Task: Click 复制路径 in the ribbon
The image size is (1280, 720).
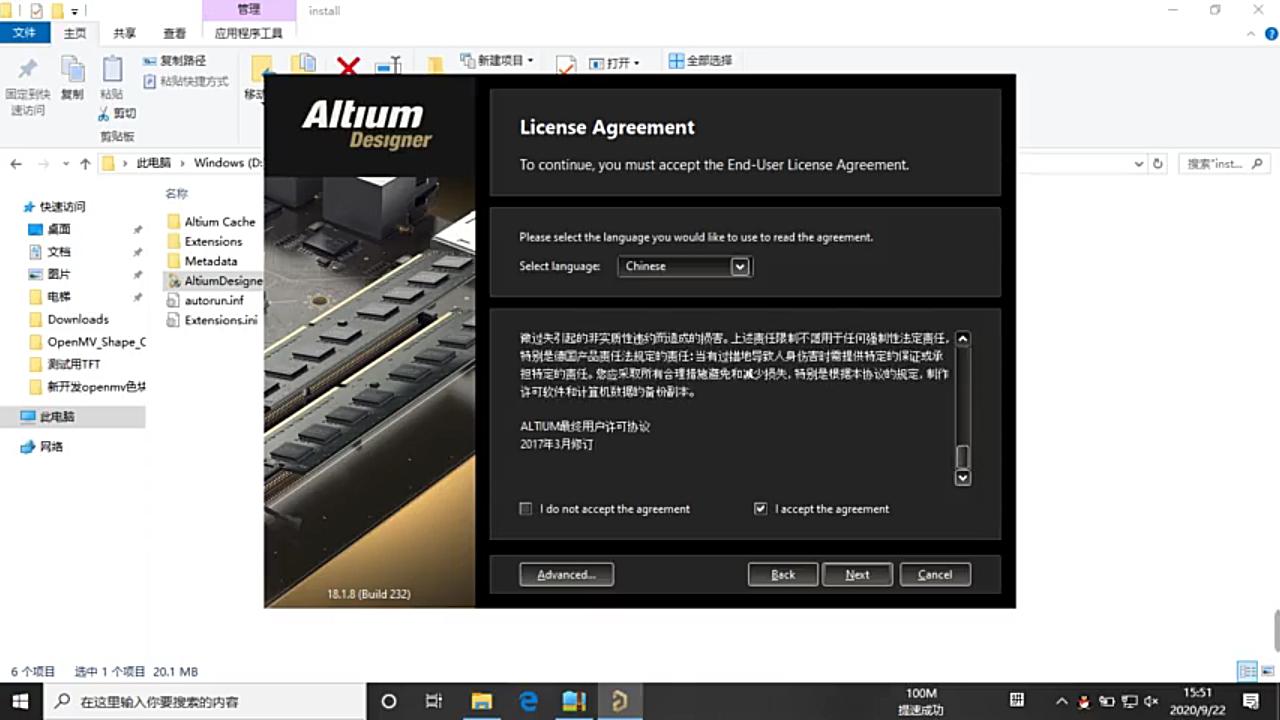Action: coord(175,61)
